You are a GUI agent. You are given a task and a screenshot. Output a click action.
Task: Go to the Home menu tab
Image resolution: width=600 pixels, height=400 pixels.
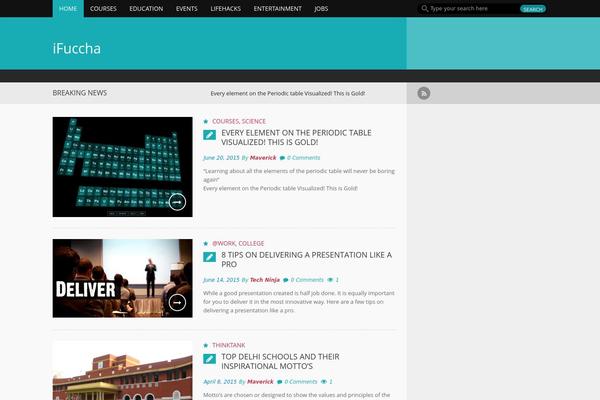click(68, 8)
